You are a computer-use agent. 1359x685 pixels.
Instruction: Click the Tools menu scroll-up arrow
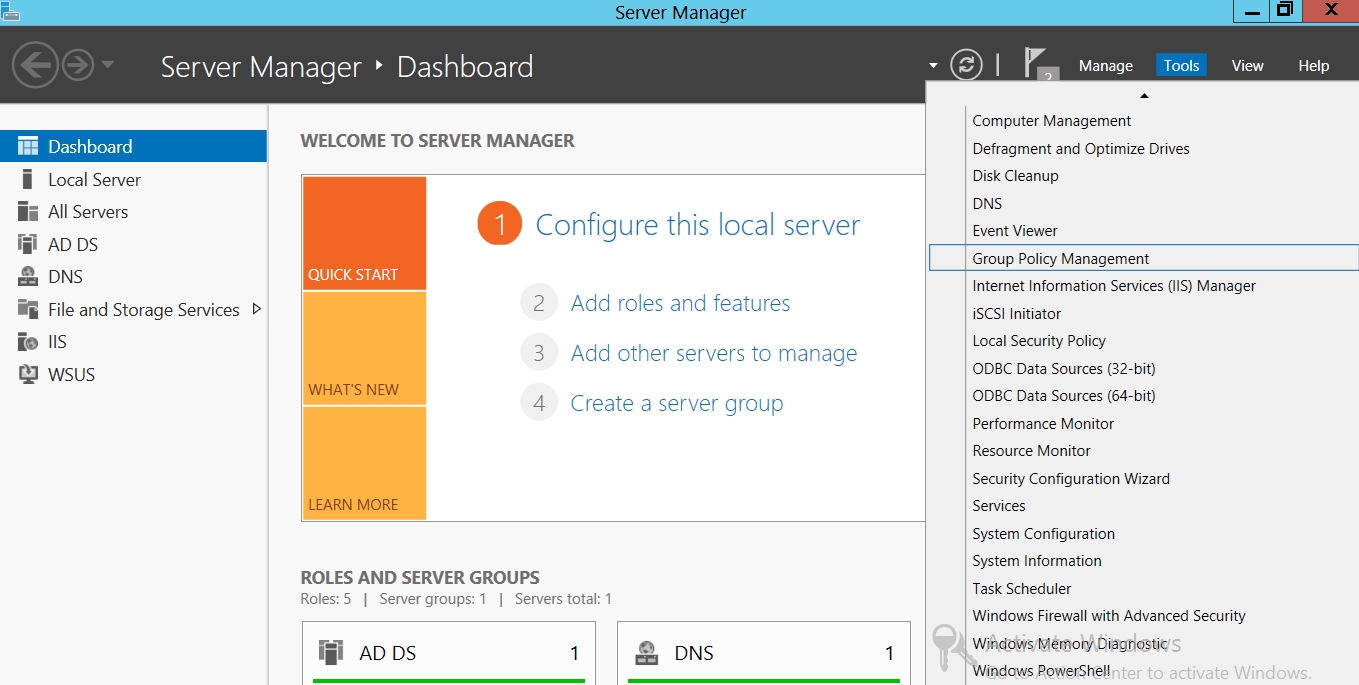pos(1144,96)
